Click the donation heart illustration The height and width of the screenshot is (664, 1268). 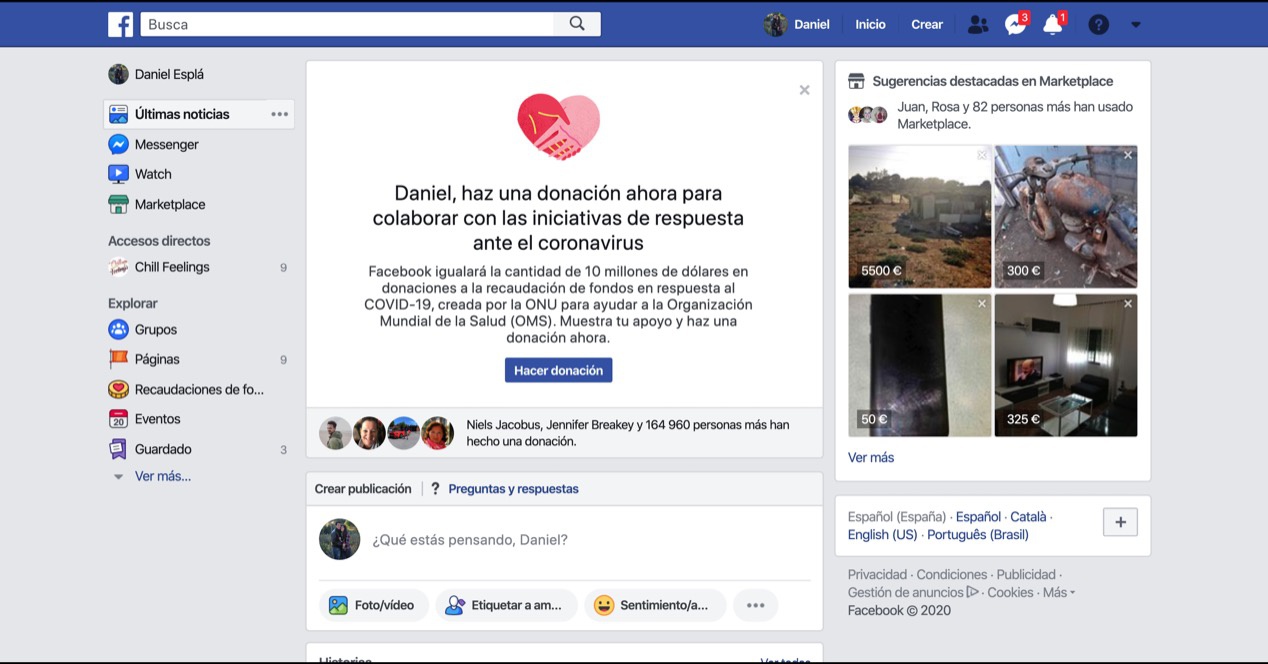pos(558,126)
